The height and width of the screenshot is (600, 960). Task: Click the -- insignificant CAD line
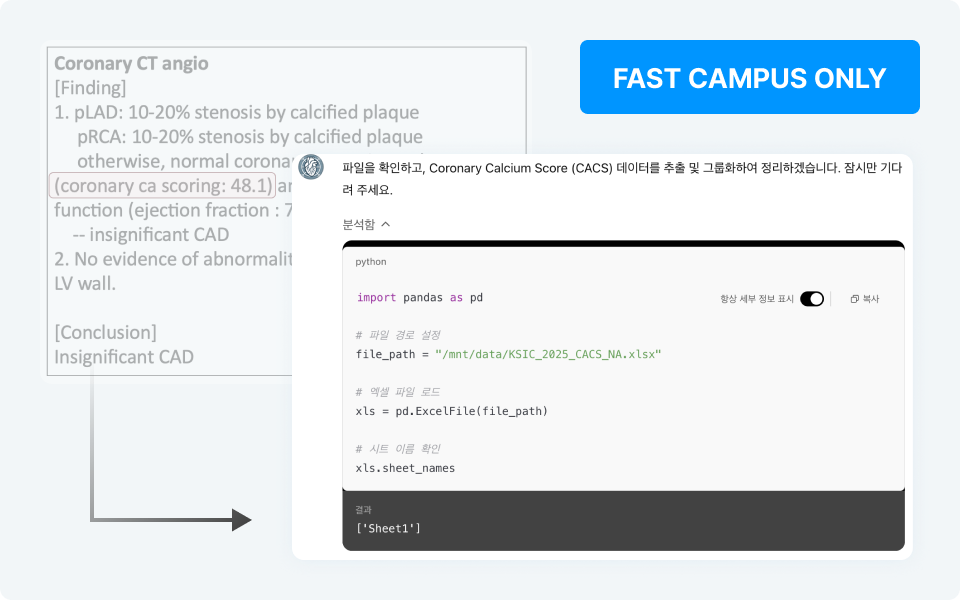(151, 234)
